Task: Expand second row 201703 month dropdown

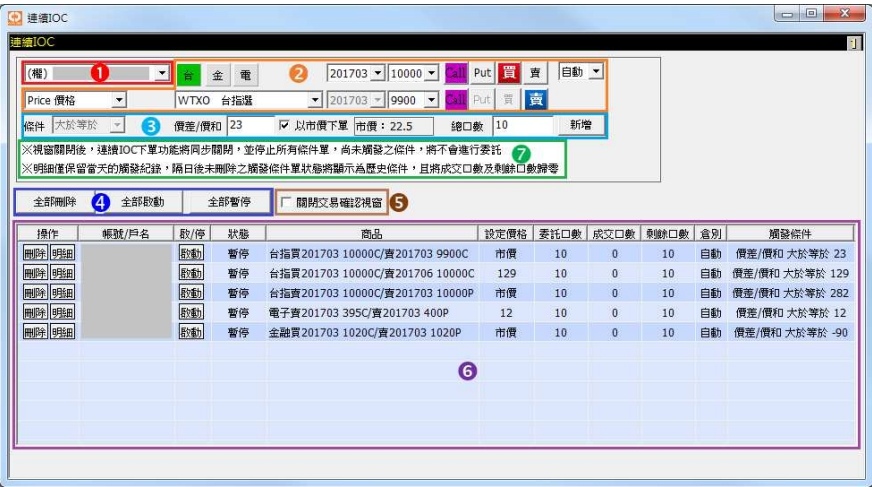Action: [x=378, y=100]
